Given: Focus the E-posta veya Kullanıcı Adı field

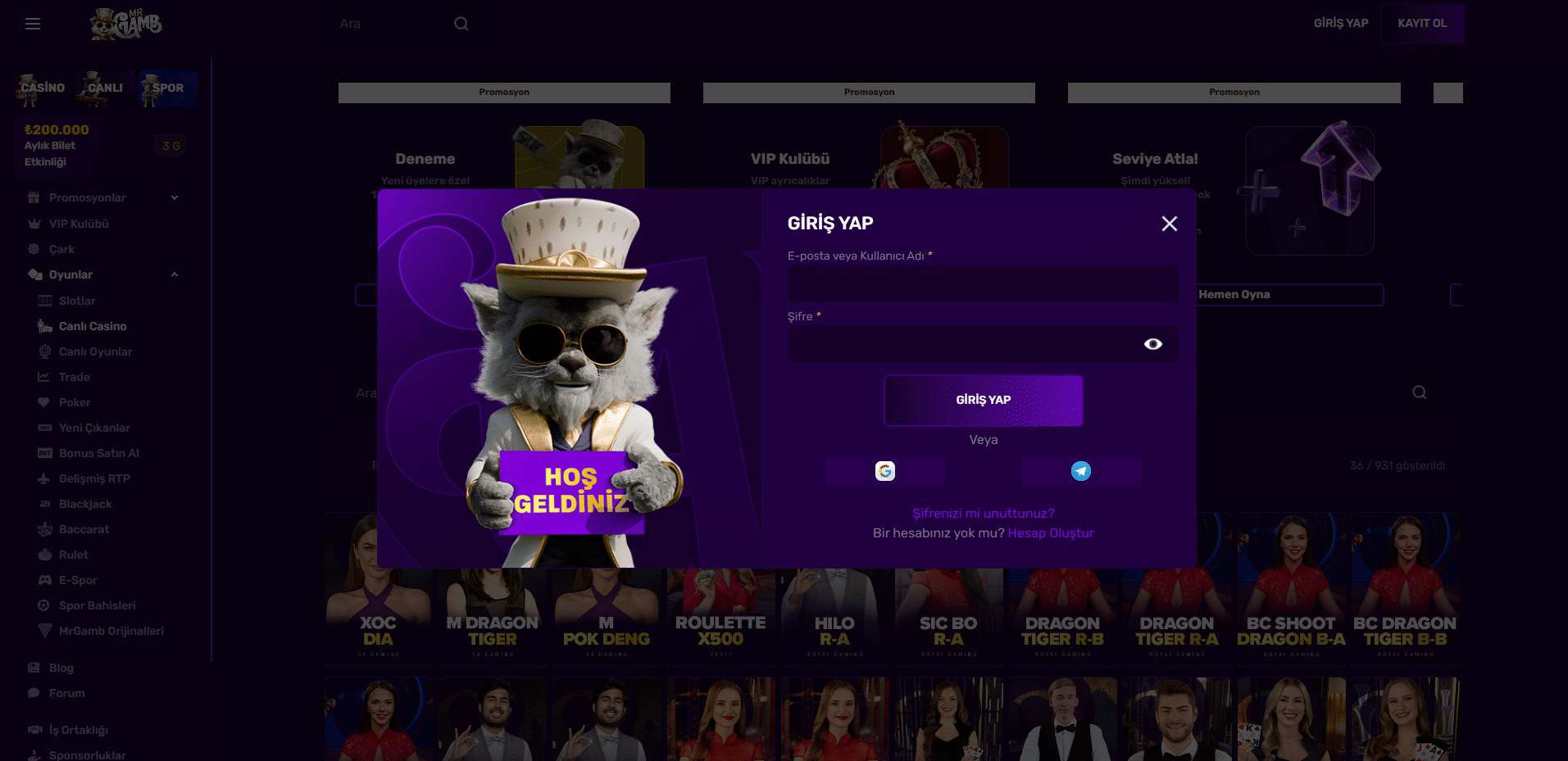Looking at the screenshot, I should 984,284.
